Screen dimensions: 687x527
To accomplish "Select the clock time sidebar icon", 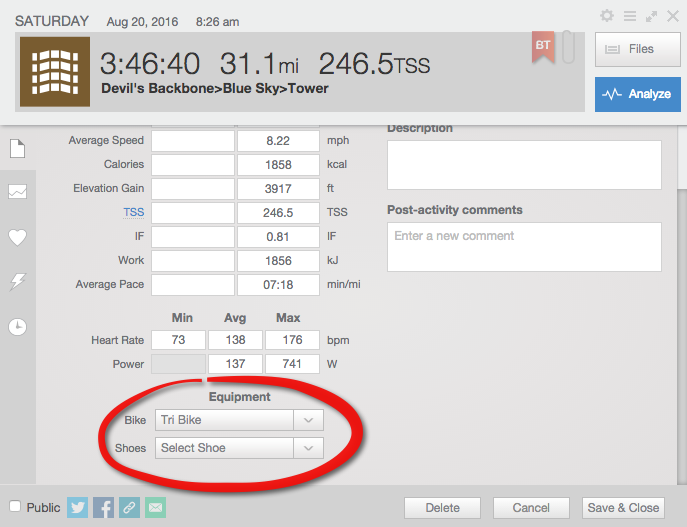I will (x=18, y=327).
